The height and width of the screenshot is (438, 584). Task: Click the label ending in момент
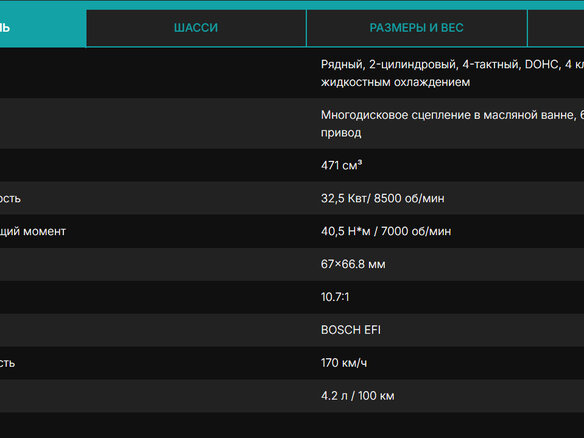[33, 231]
